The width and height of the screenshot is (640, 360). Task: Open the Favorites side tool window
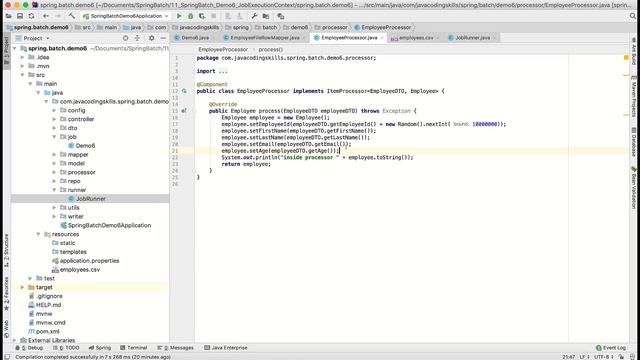(6, 293)
